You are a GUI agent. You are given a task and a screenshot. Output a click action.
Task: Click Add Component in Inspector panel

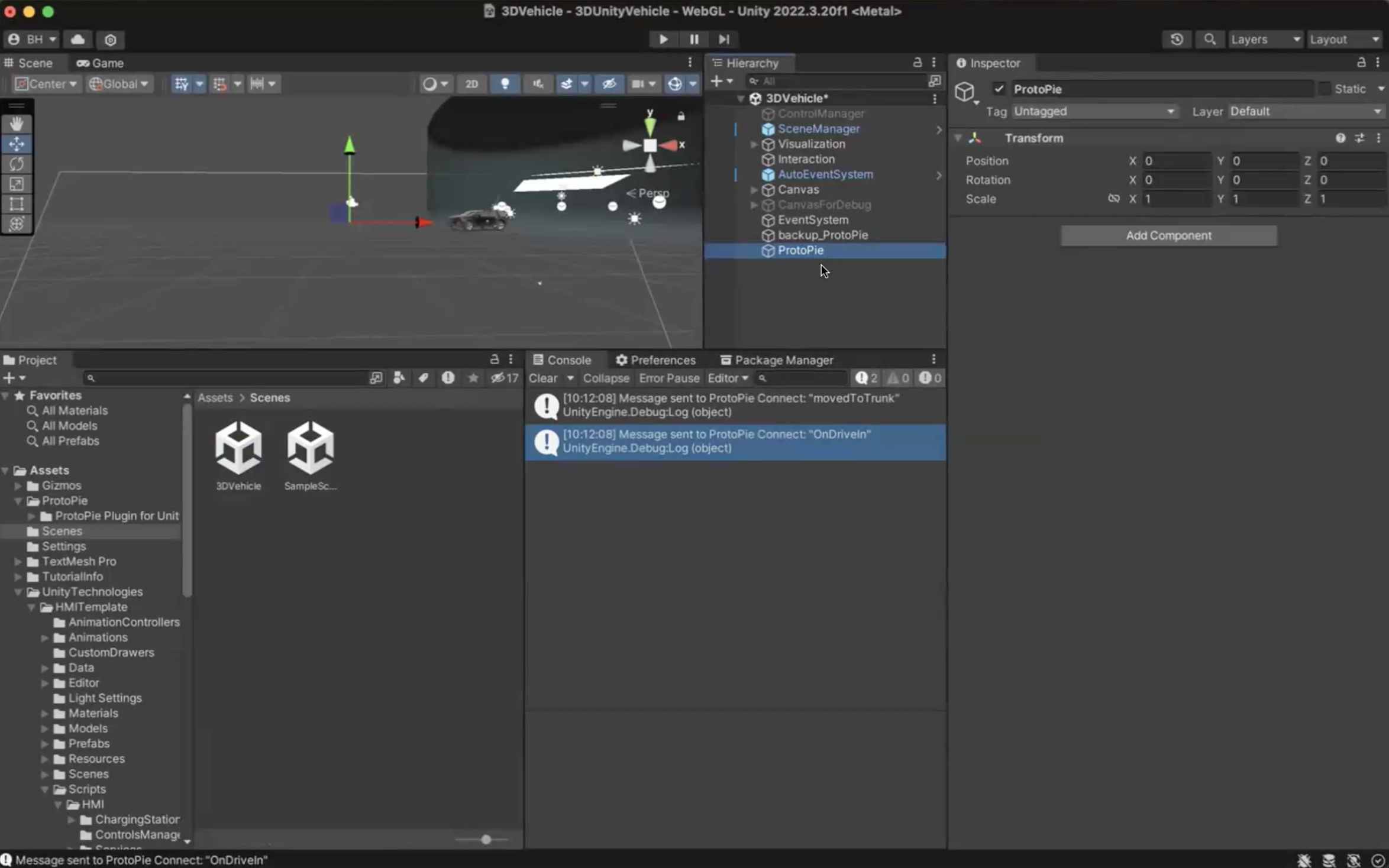(x=1168, y=235)
